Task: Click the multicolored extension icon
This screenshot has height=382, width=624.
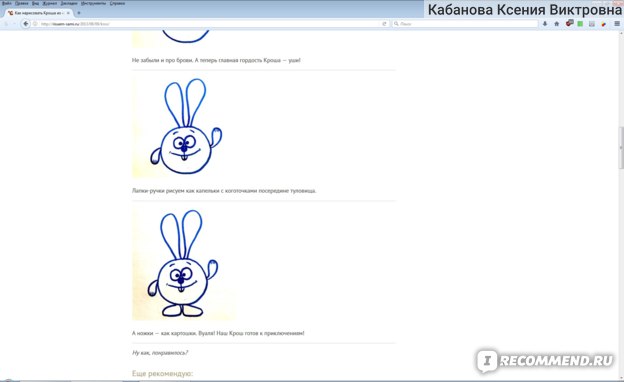Action: (604, 24)
